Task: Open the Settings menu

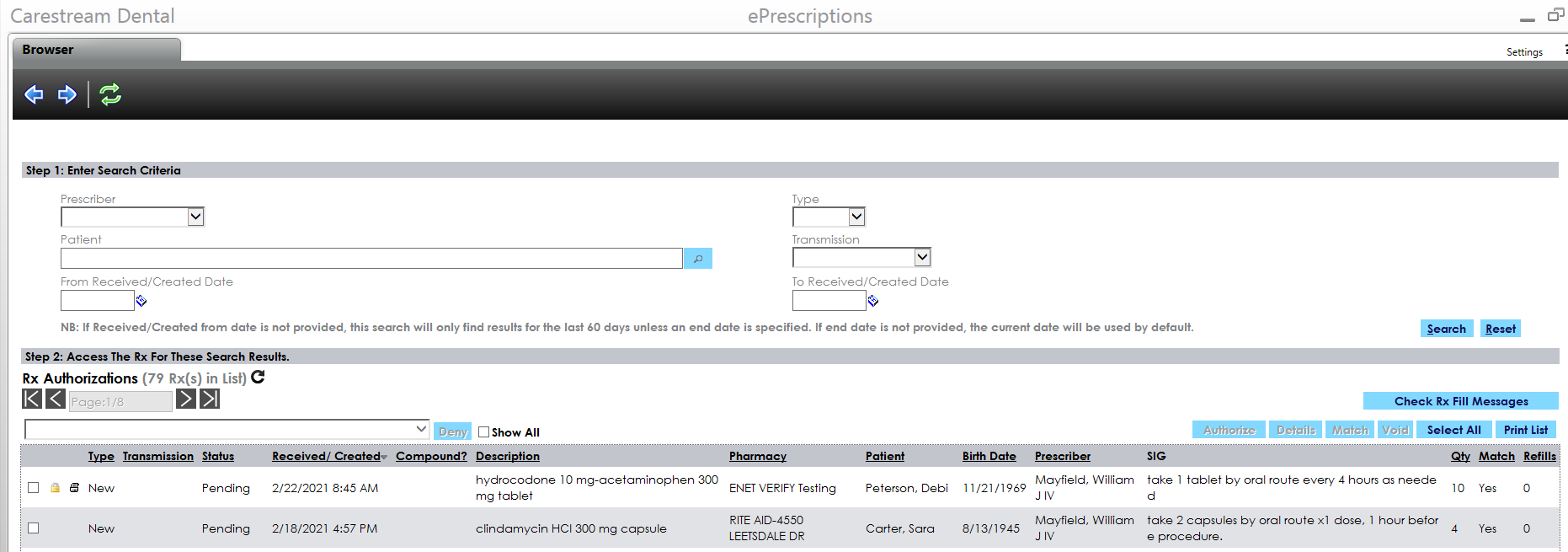Action: click(x=1524, y=52)
